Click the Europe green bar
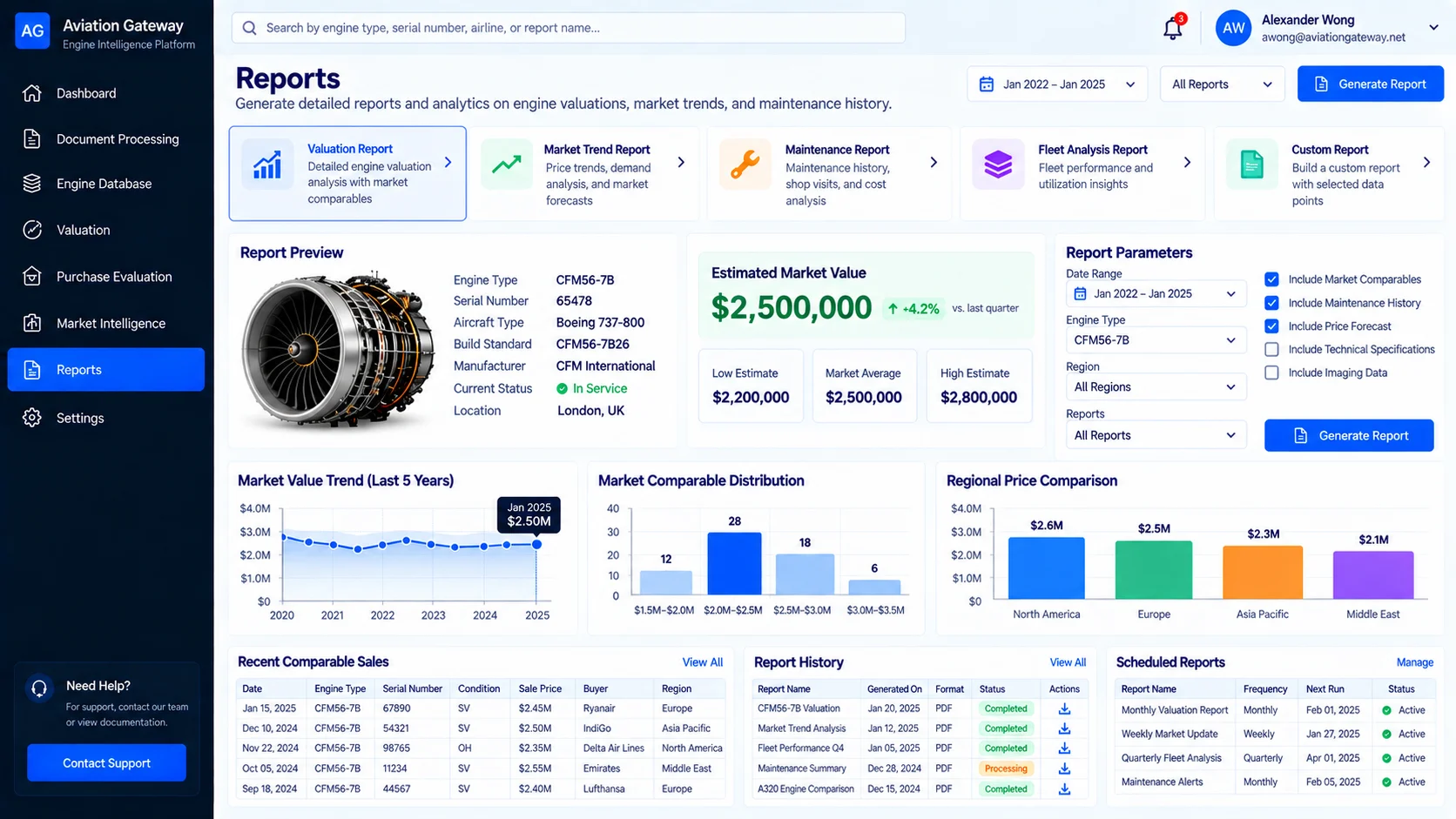The height and width of the screenshot is (819, 1456). 1154,570
